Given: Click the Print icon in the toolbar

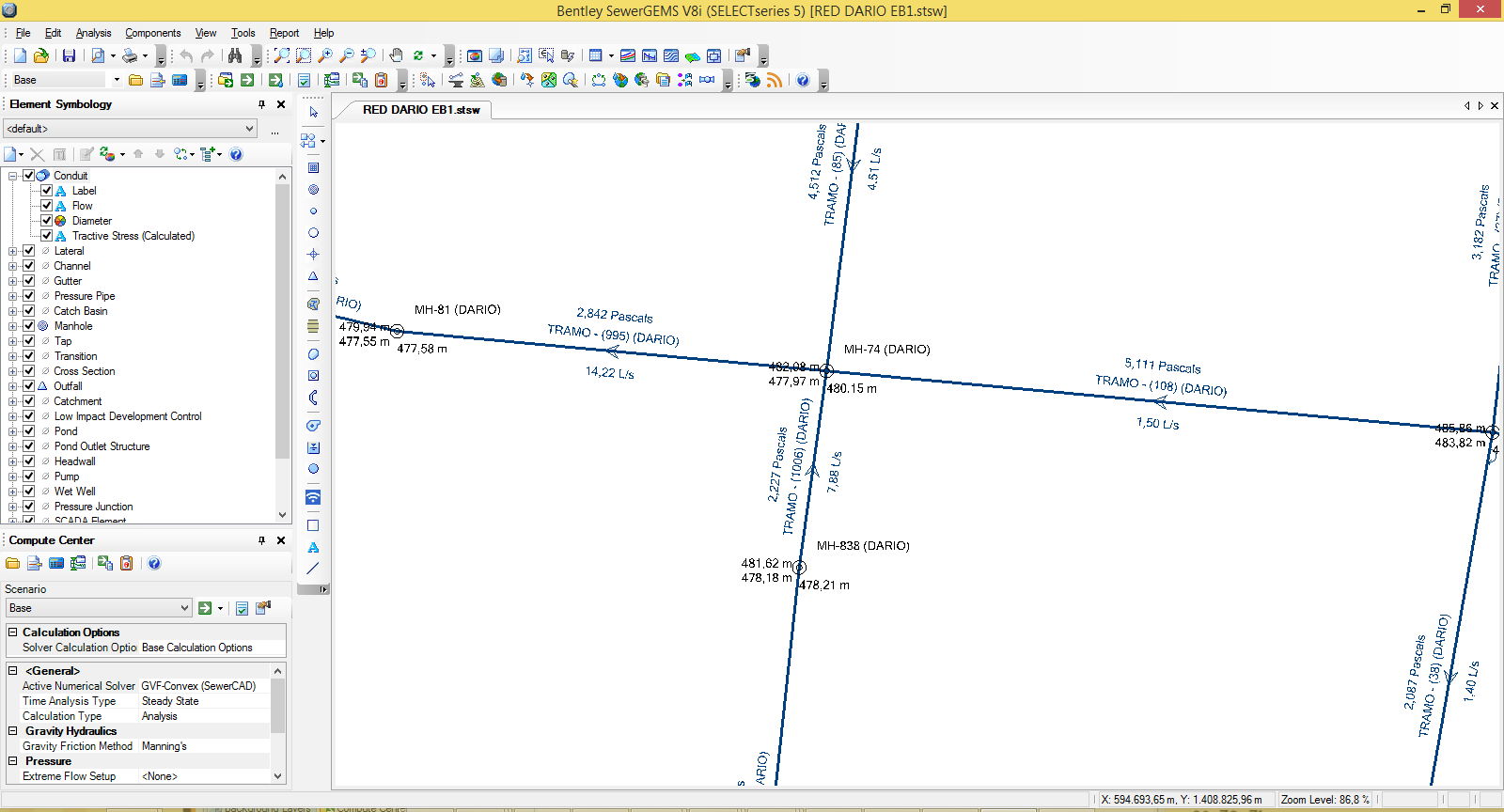Looking at the screenshot, I should (x=130, y=56).
